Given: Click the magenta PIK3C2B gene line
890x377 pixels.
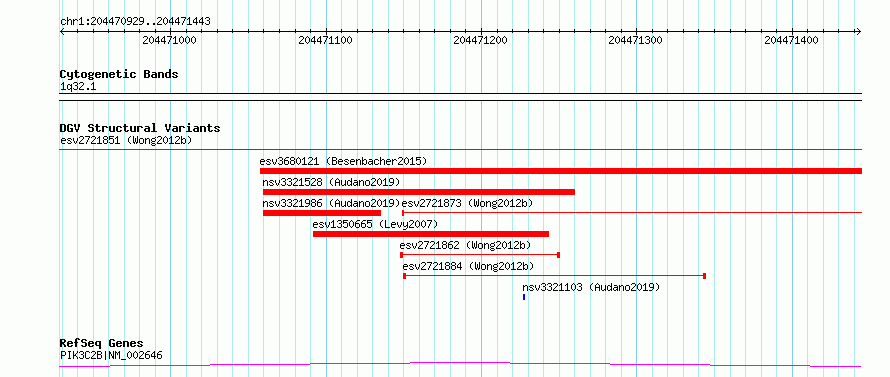Looking at the screenshot, I should coord(460,364).
